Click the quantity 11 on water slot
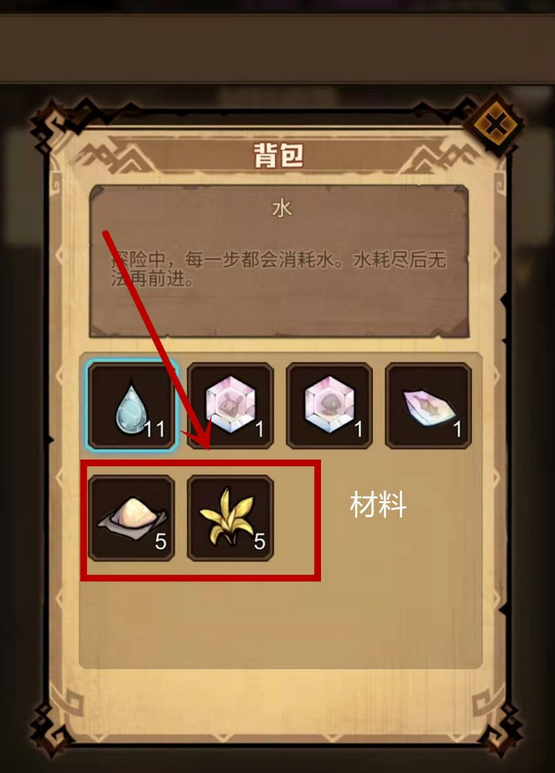The height and width of the screenshot is (773, 555). click(x=154, y=429)
